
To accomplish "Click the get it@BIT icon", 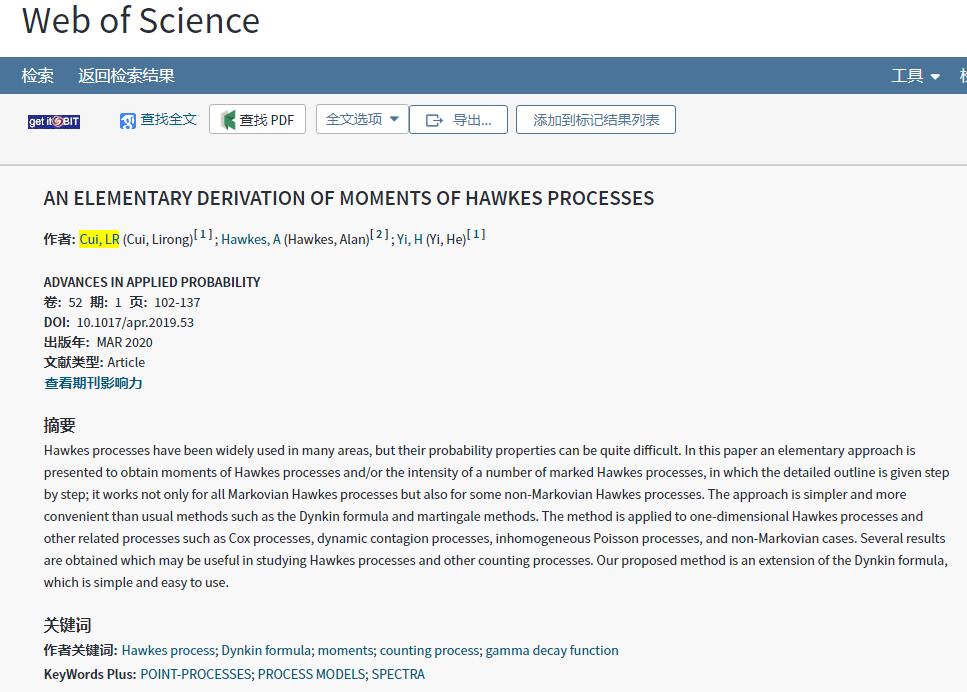I will pos(54,122).
